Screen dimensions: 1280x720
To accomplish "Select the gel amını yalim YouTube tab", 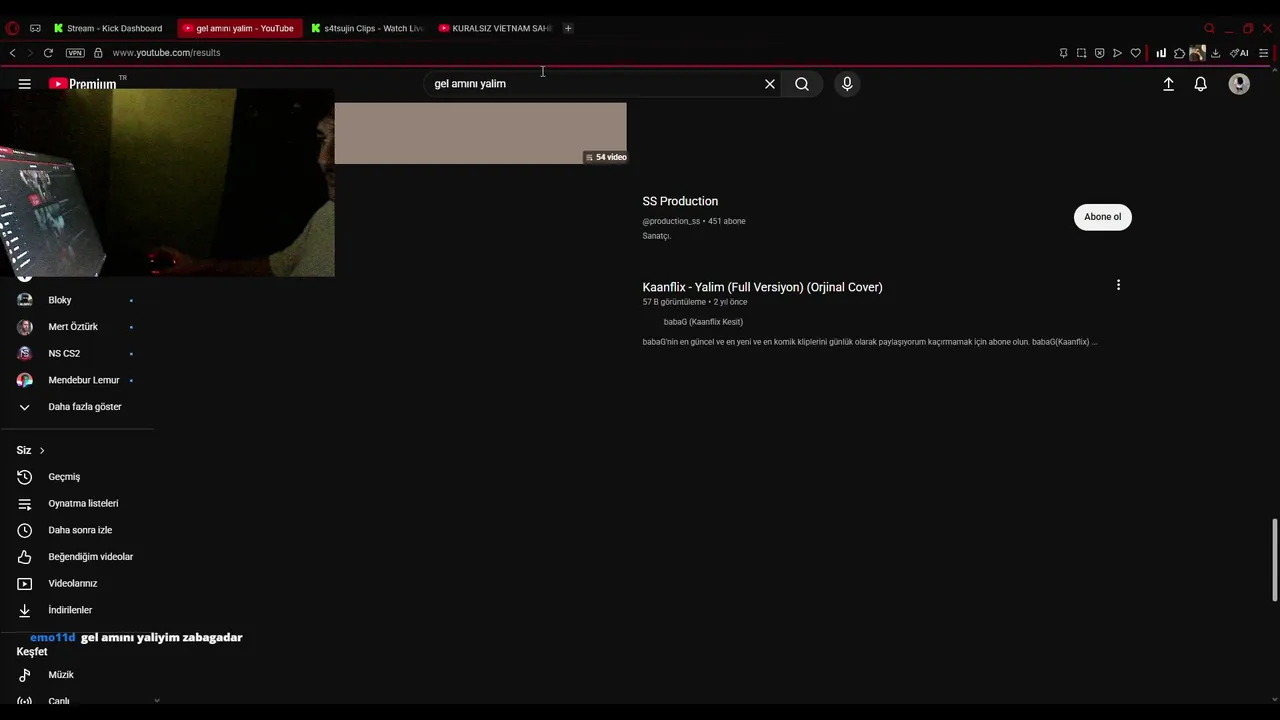I will pyautogui.click(x=238, y=28).
